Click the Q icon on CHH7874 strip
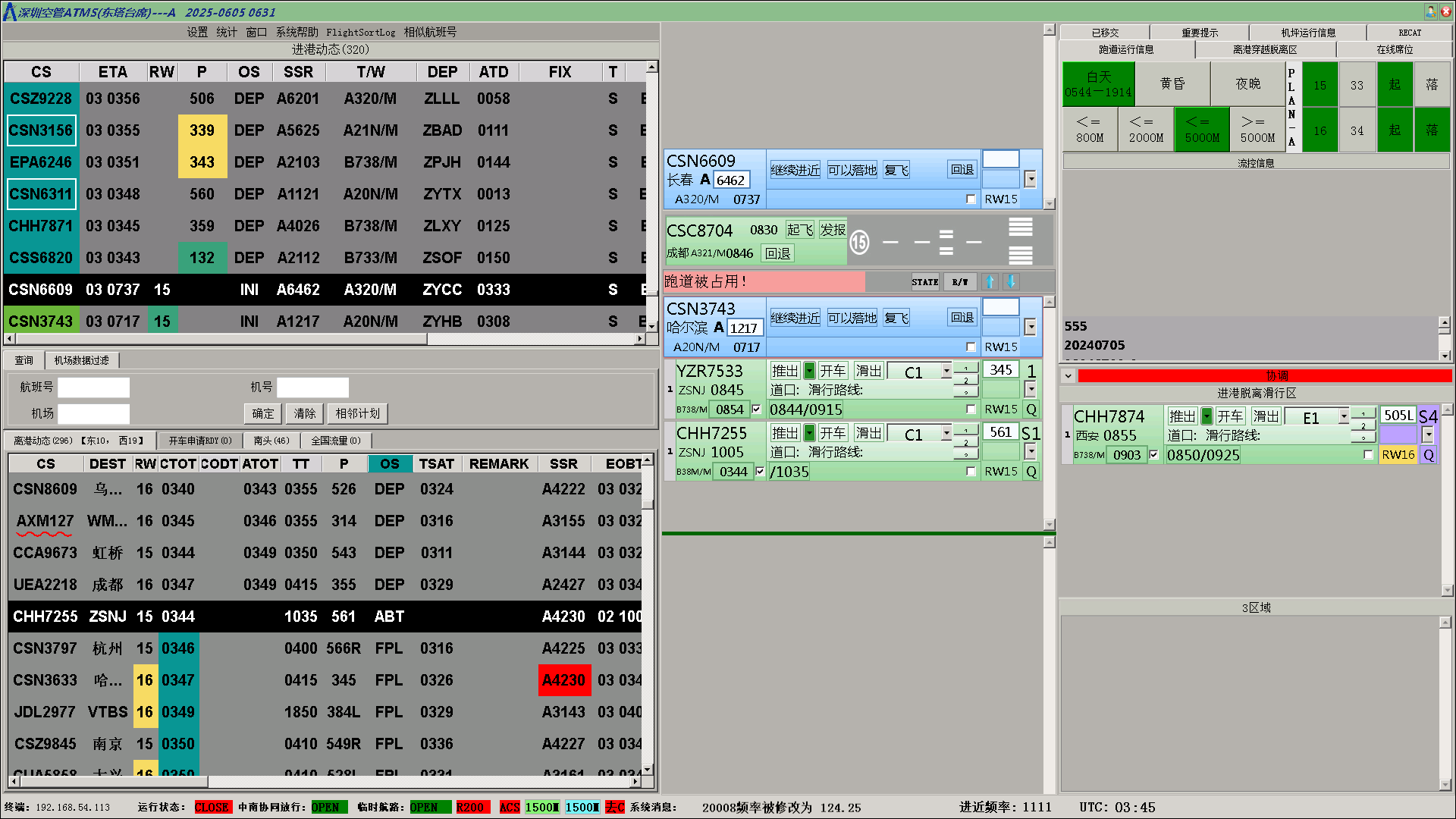This screenshot has width=1456, height=819. click(x=1429, y=455)
